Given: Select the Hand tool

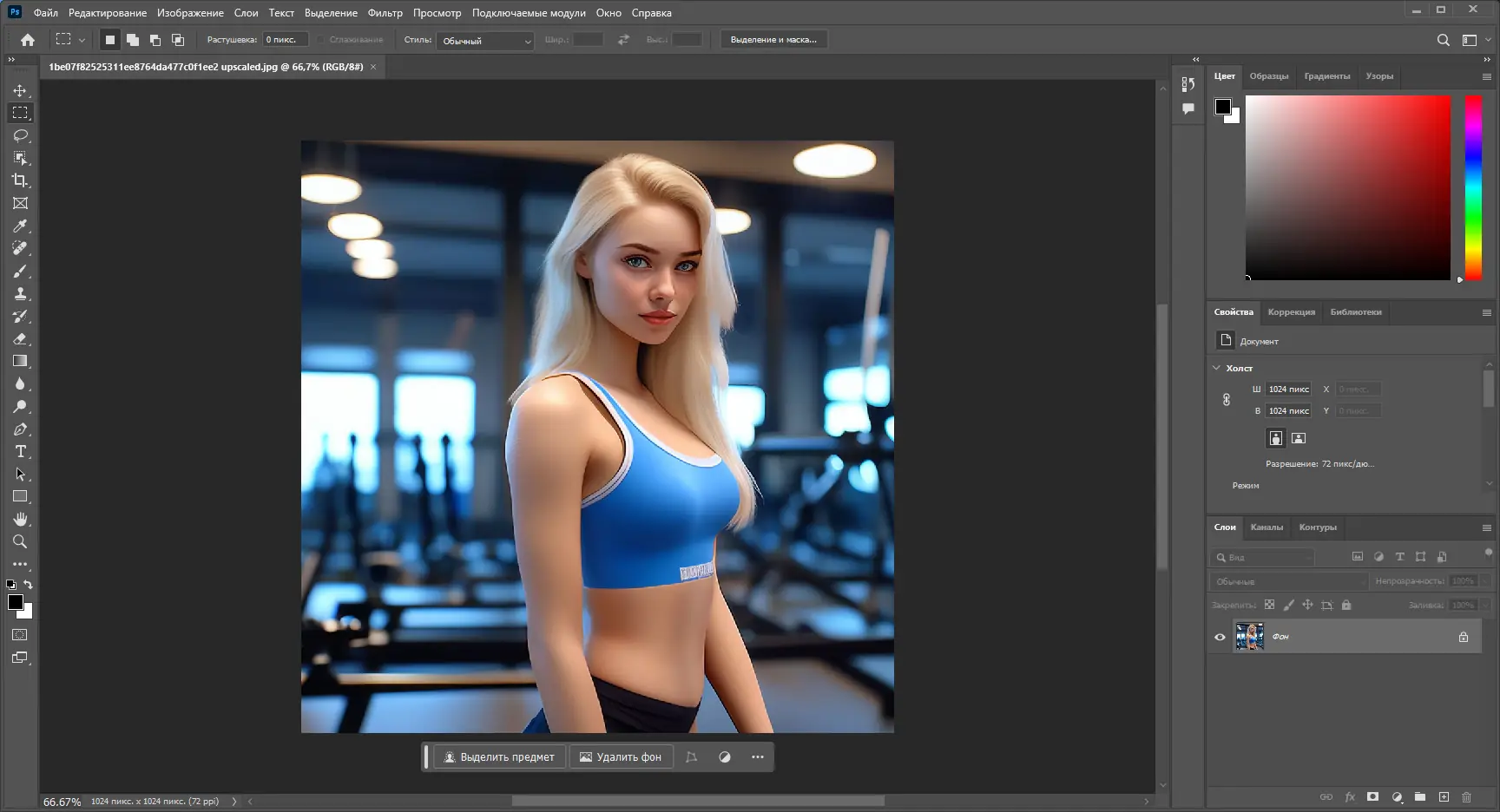Looking at the screenshot, I should coord(20,519).
